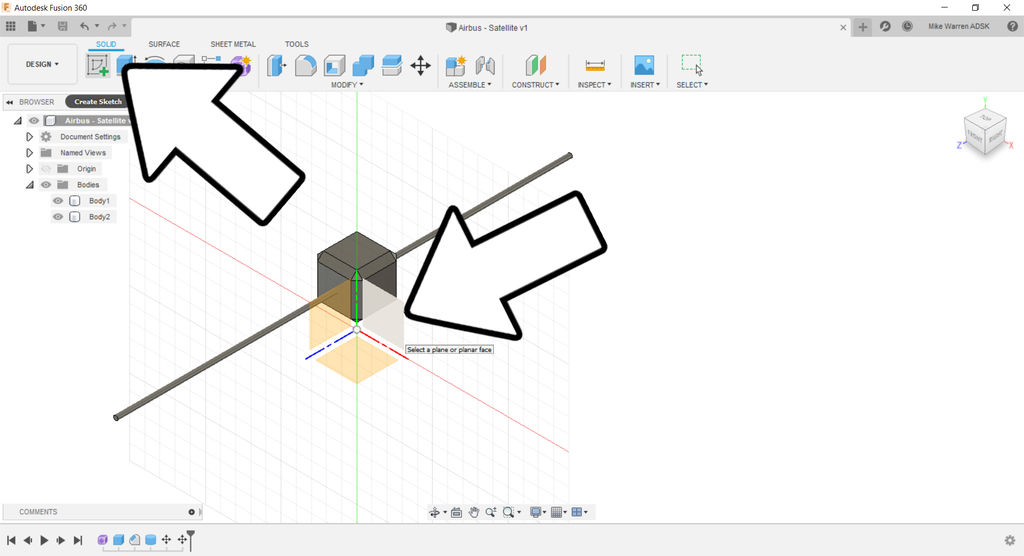This screenshot has height=556, width=1024.
Task: Activate the Move/Copy tool in the toolbar
Action: [421, 65]
